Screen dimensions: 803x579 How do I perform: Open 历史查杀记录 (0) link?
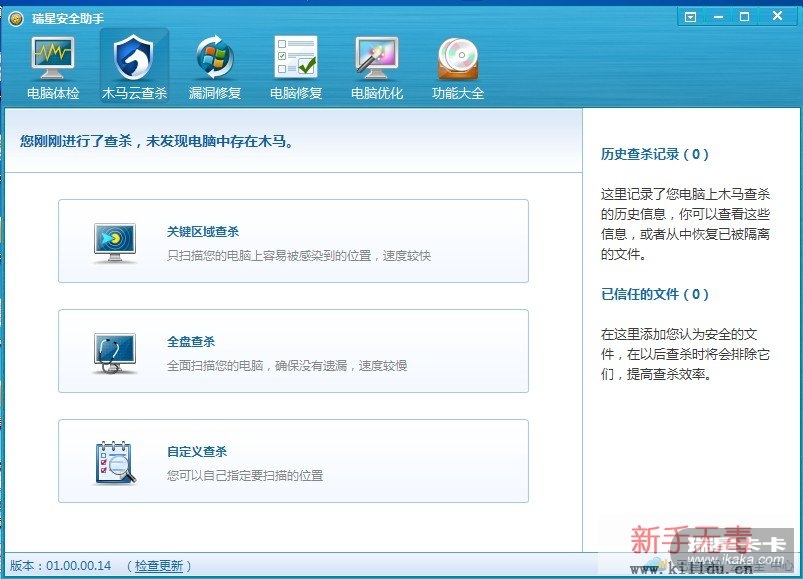point(654,154)
